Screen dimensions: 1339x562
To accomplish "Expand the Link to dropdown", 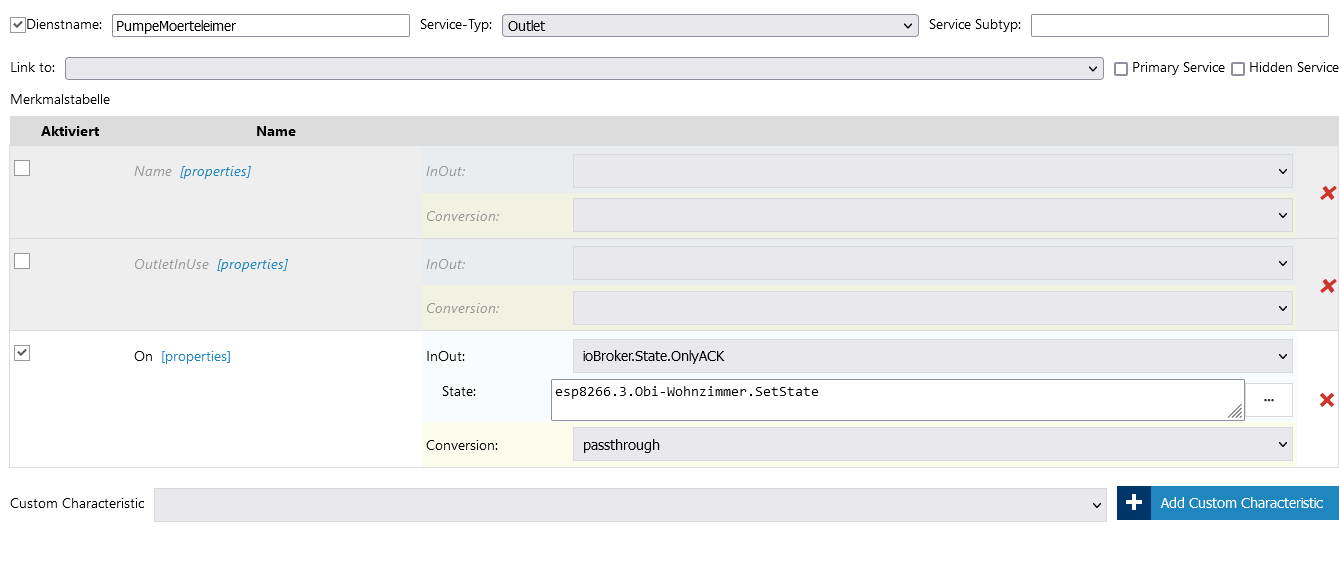I will (x=584, y=68).
